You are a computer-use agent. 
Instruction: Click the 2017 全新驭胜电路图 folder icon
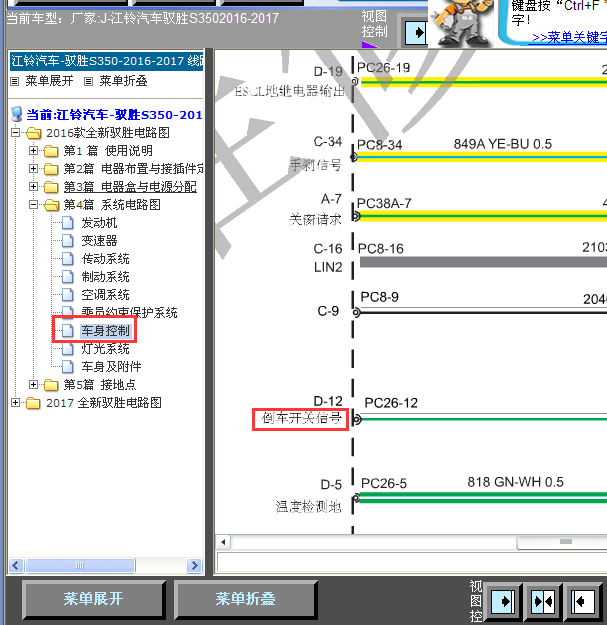[x=33, y=403]
